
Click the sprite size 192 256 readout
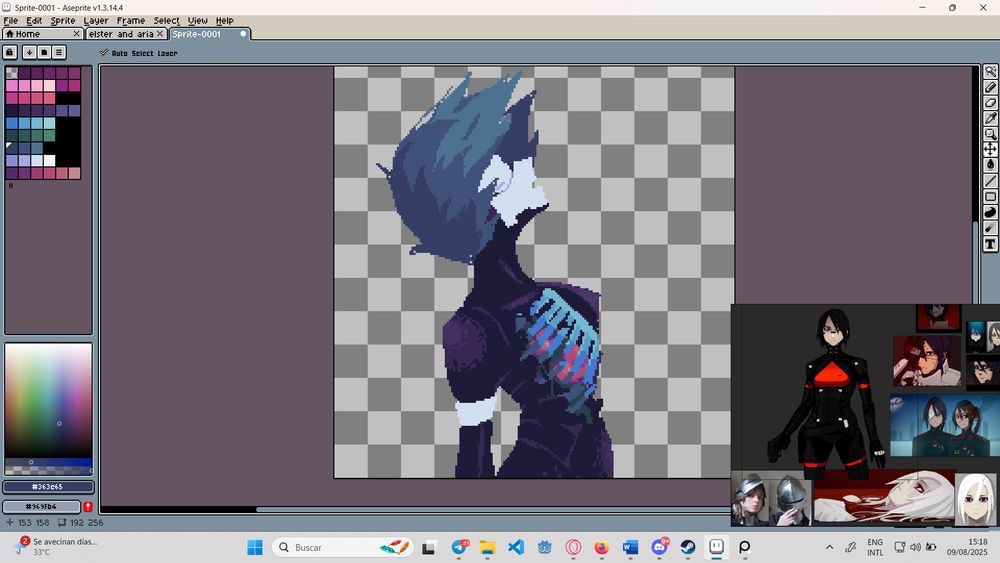tap(80, 522)
